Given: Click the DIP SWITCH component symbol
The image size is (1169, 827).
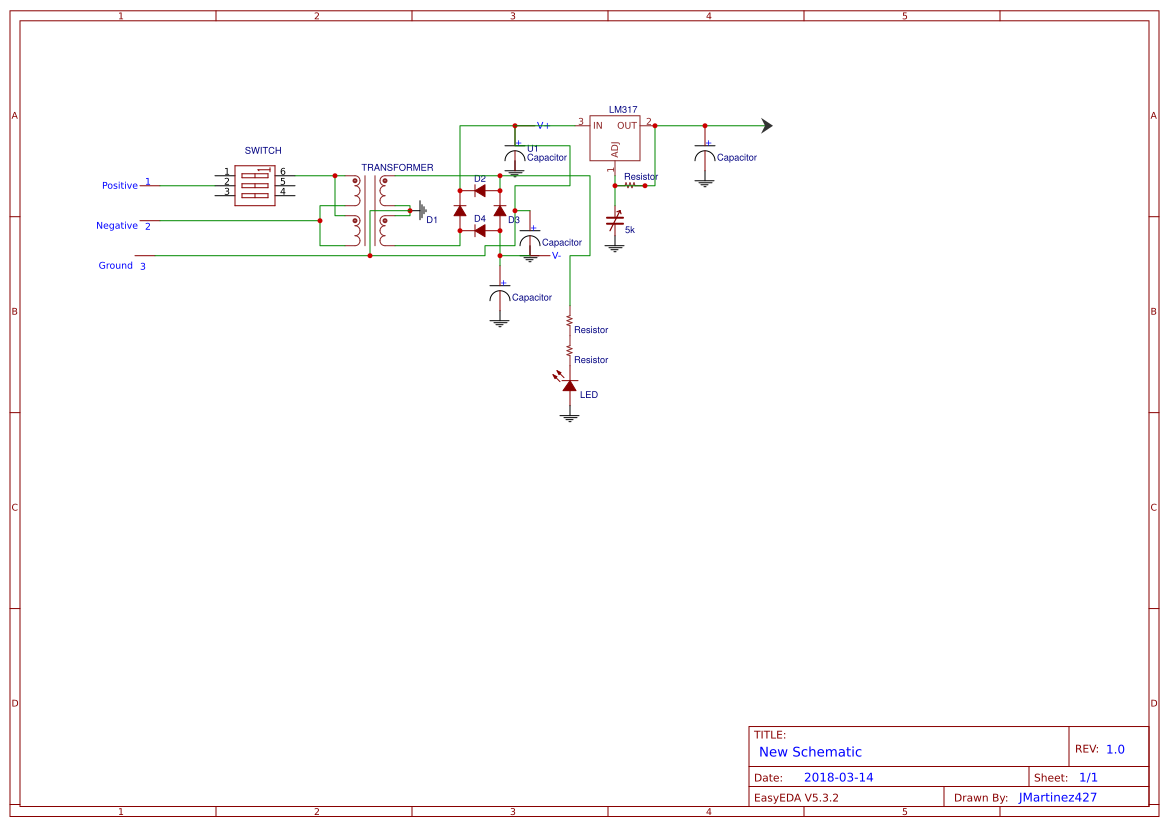Looking at the screenshot, I should click(255, 185).
